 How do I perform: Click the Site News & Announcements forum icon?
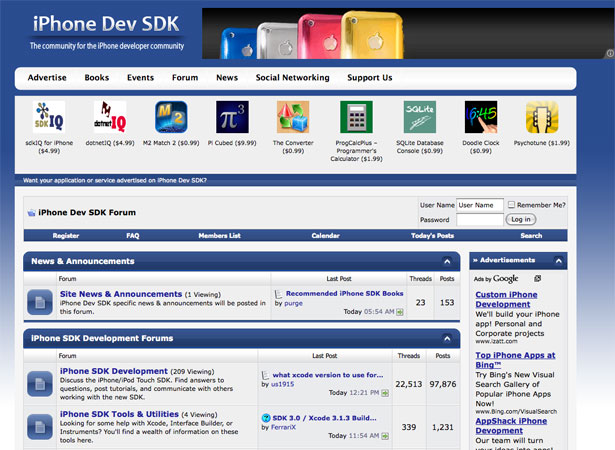(x=40, y=302)
